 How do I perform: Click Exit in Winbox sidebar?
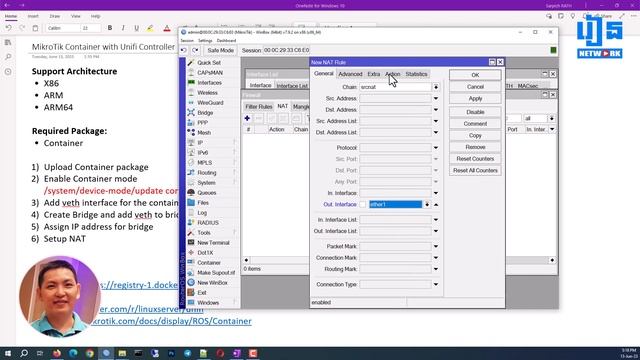(202, 293)
